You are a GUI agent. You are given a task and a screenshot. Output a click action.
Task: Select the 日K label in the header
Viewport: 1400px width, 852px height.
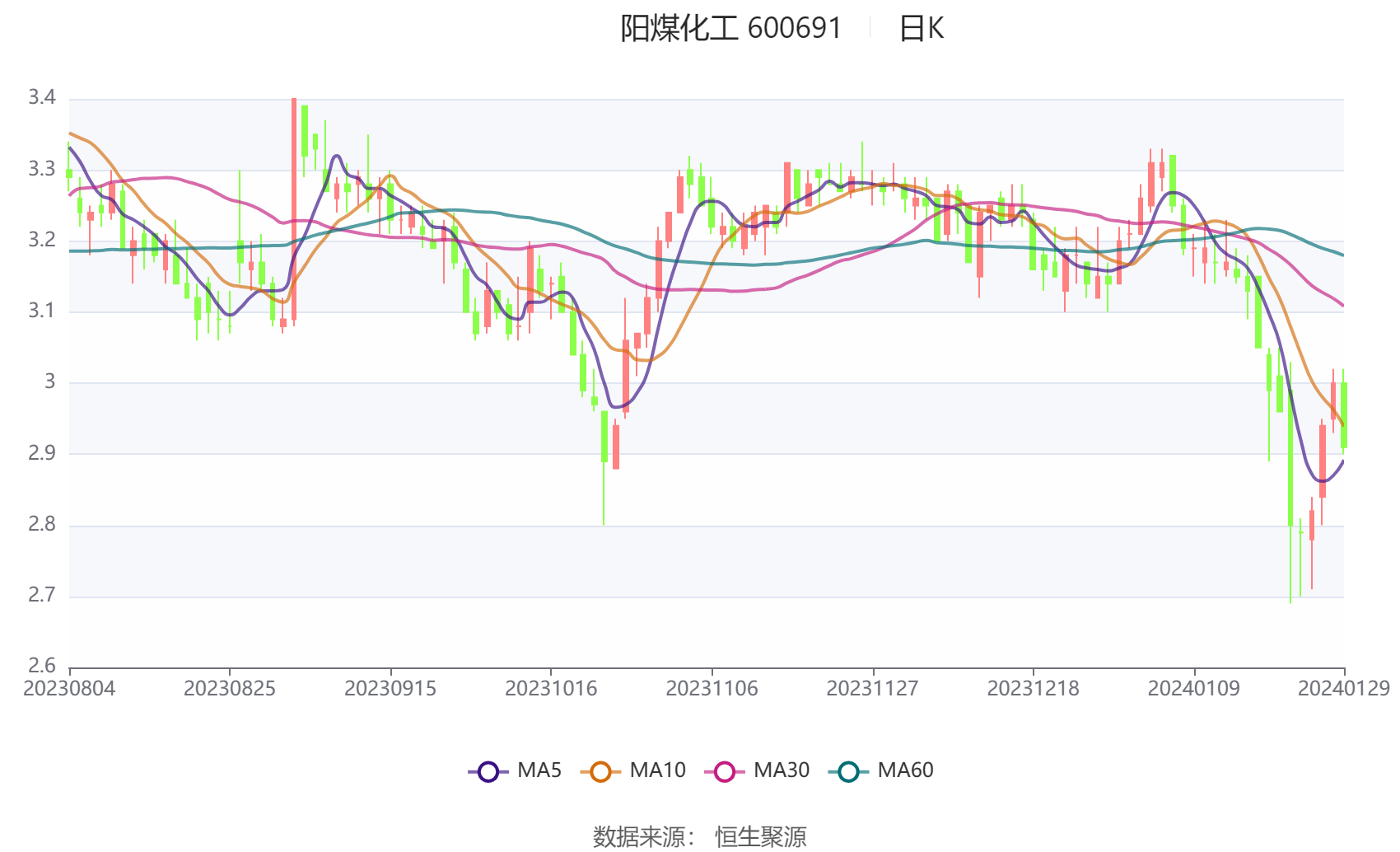pyautogui.click(x=921, y=29)
